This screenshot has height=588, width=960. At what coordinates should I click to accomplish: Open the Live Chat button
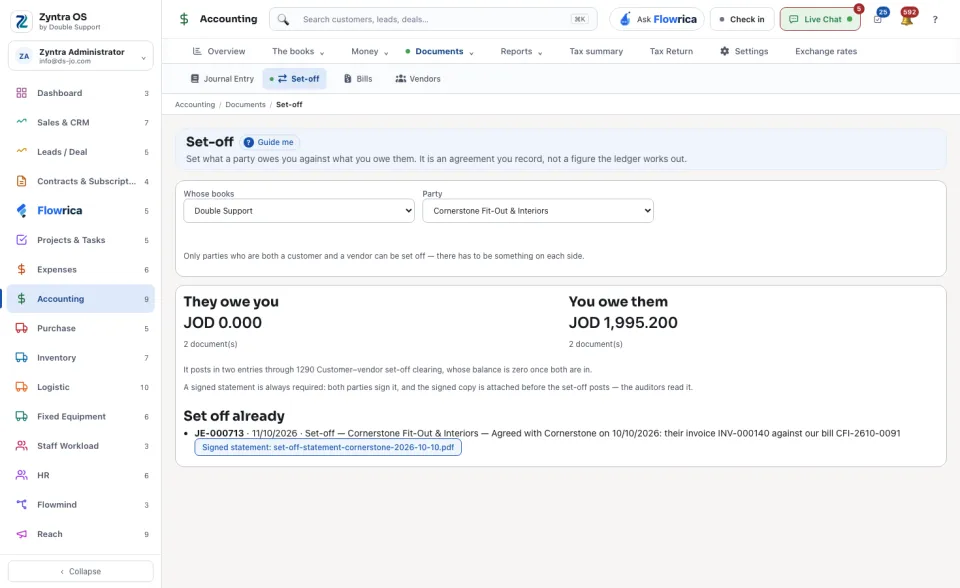(x=820, y=19)
